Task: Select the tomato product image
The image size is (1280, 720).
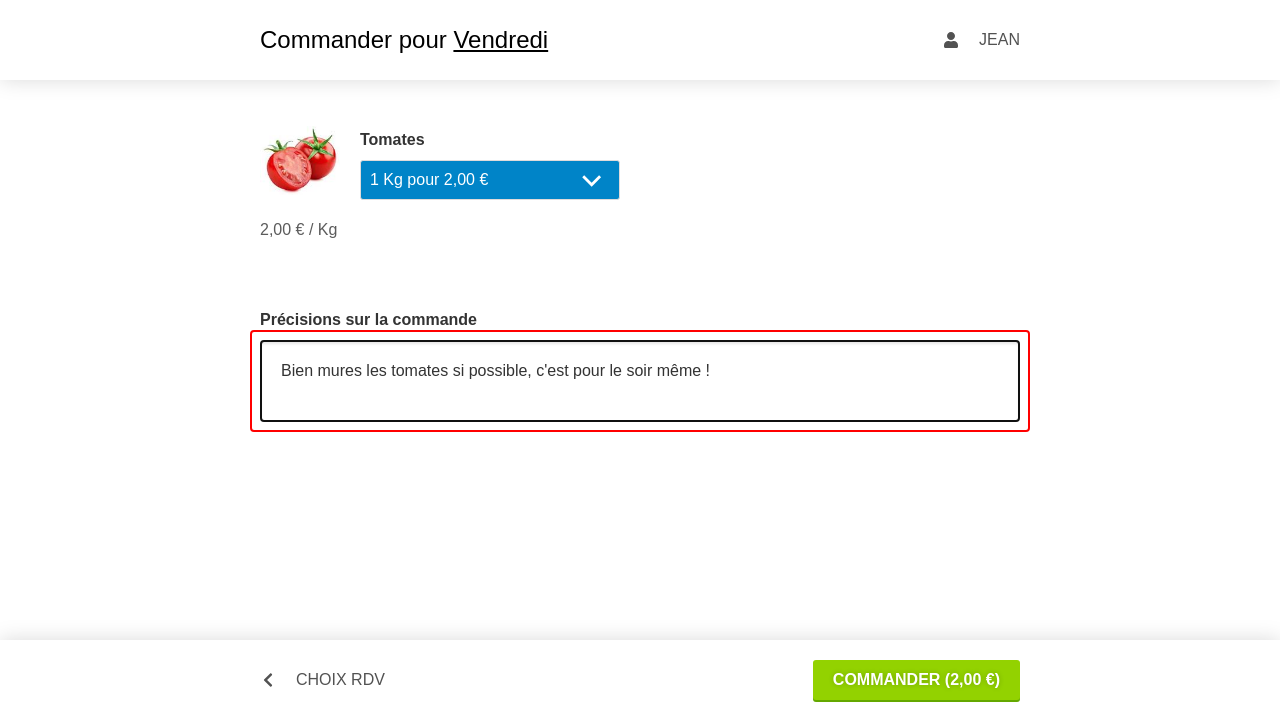Action: tap(300, 160)
